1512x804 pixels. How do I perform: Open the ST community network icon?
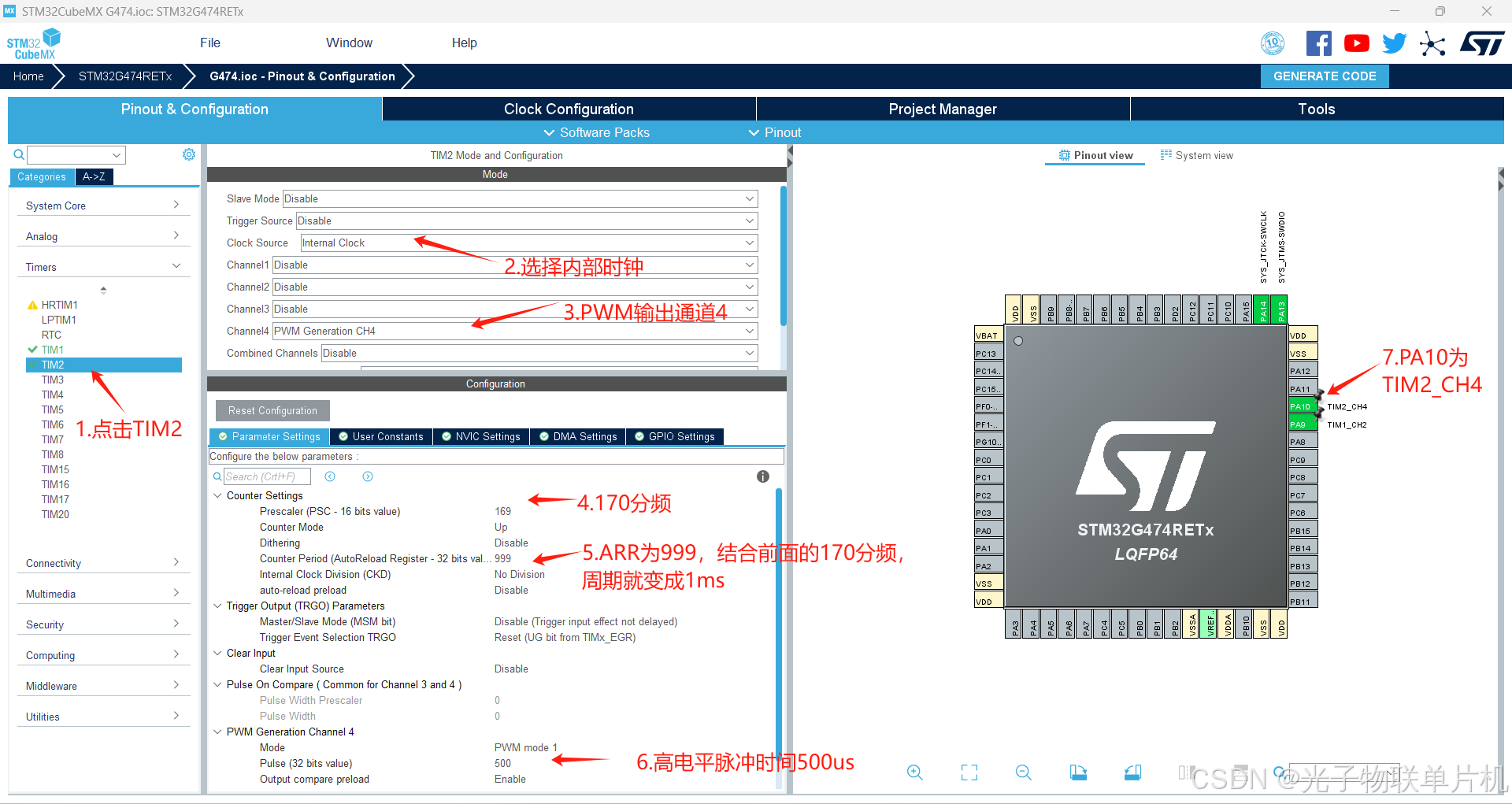pos(1432,43)
